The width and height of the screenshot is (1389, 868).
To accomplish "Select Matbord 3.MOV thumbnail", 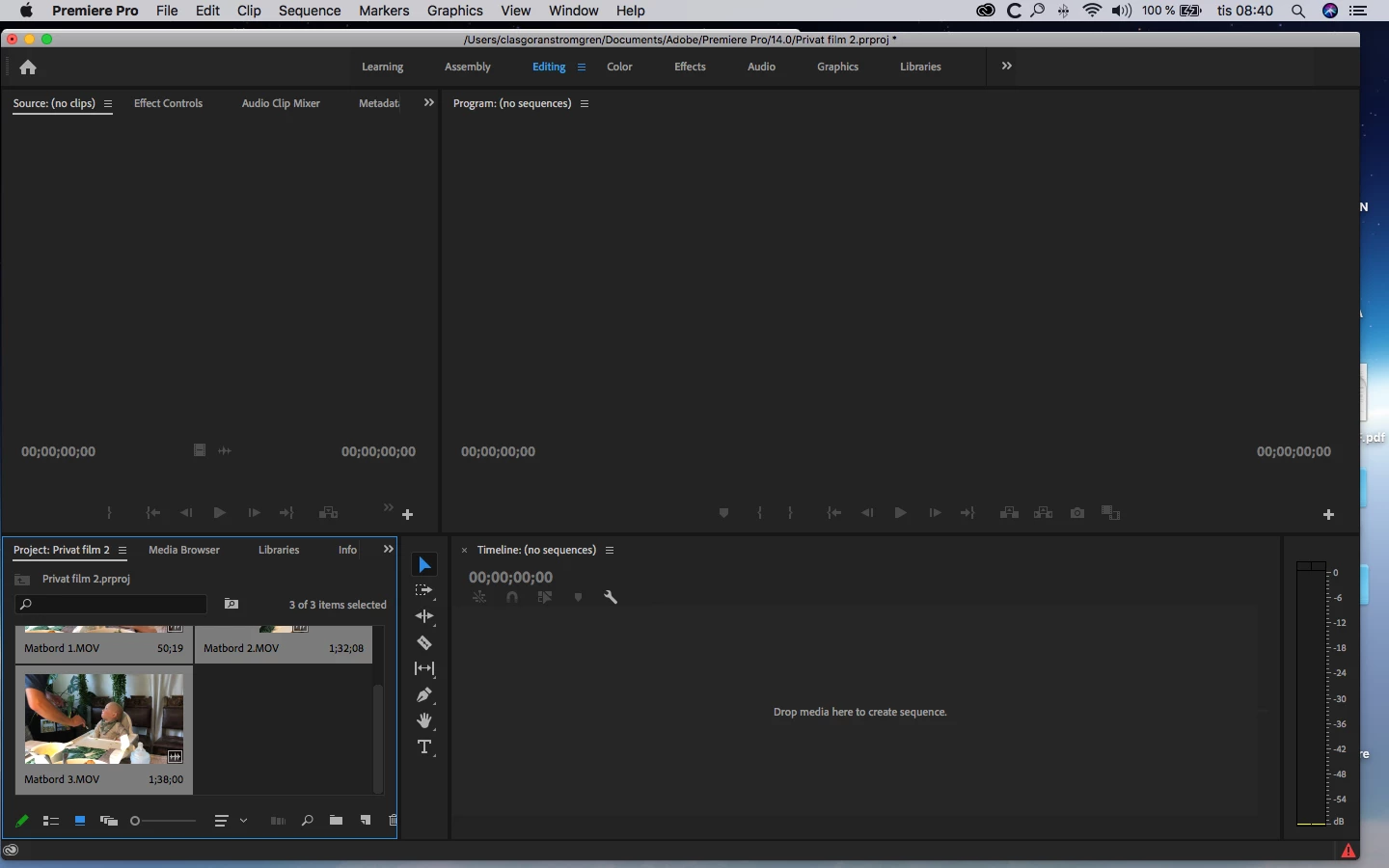I will point(104,719).
